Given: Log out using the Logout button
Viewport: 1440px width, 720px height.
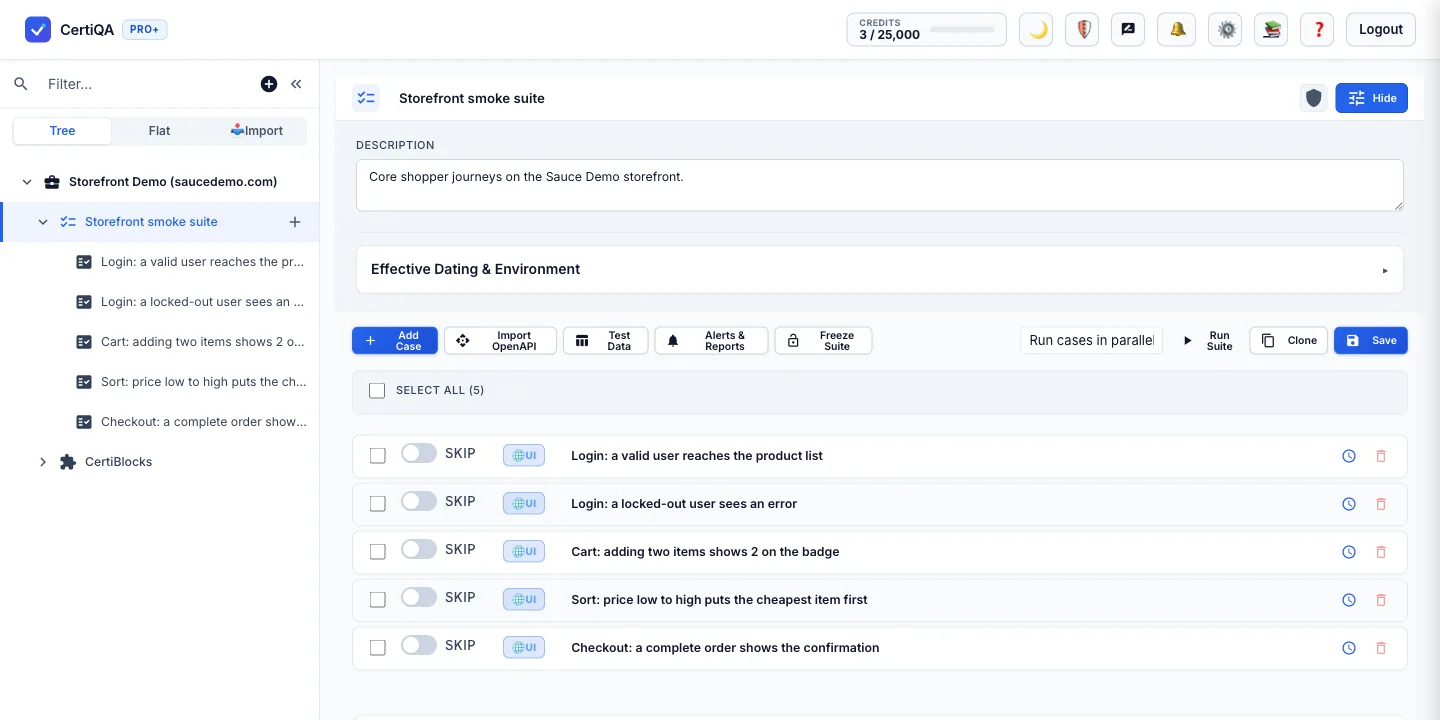Looking at the screenshot, I should click(x=1381, y=30).
